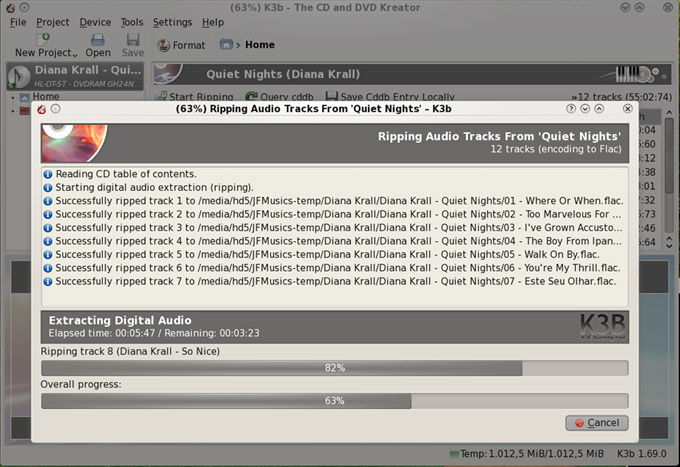Click Start Ripping in main window
This screenshot has width=680, height=467.
tap(195, 97)
